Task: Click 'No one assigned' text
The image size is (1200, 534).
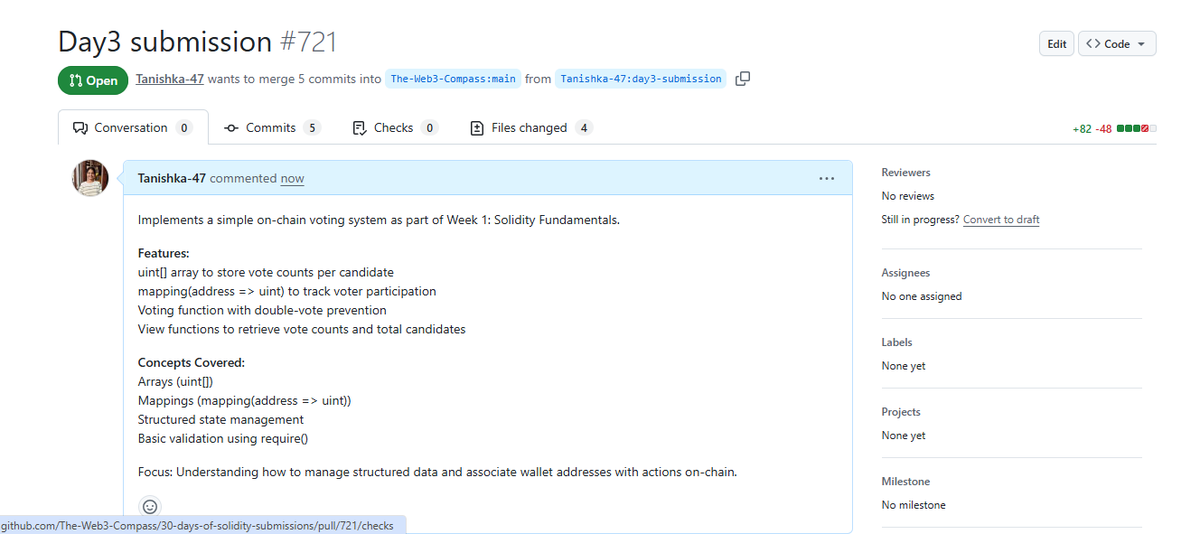Action: pos(922,296)
